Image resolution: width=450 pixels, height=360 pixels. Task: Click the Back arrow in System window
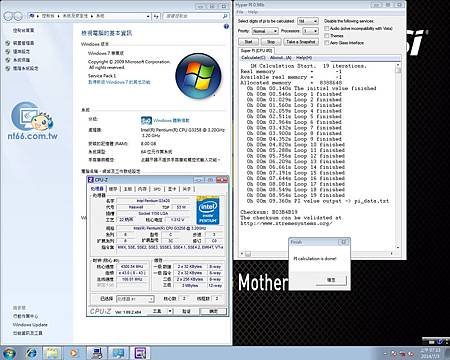point(8,16)
